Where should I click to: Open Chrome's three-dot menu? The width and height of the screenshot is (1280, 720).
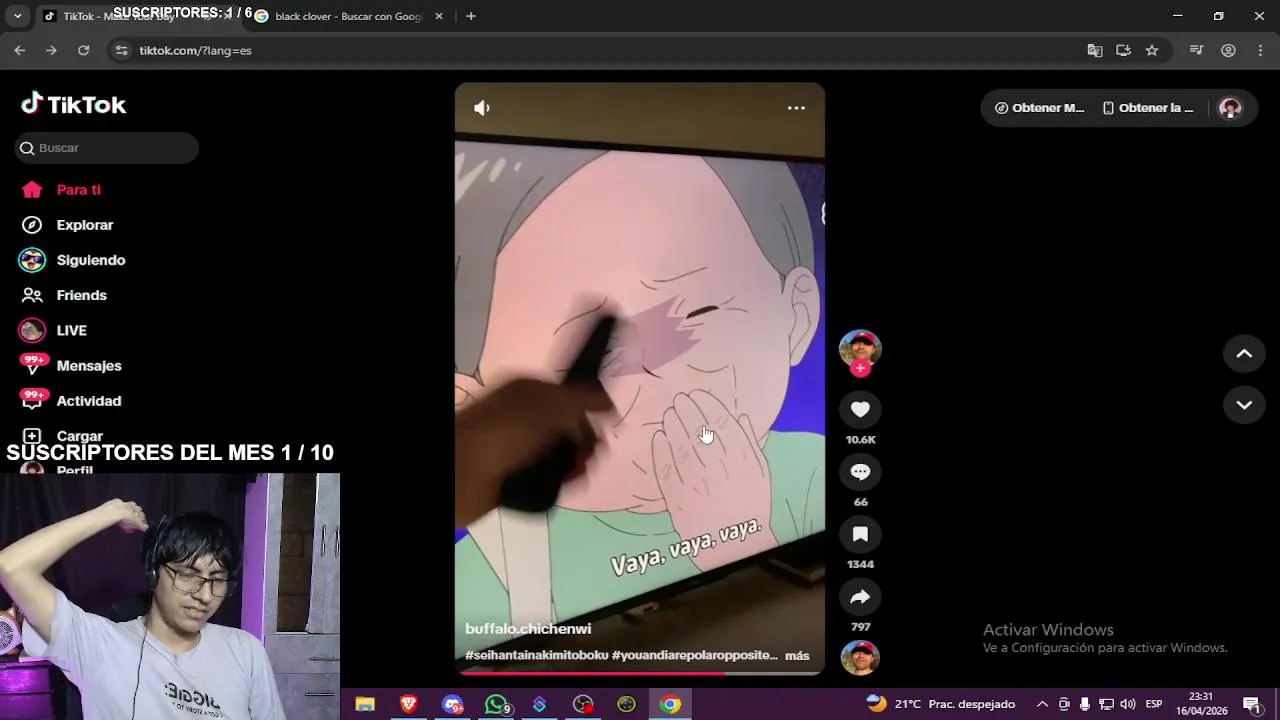[1260, 50]
